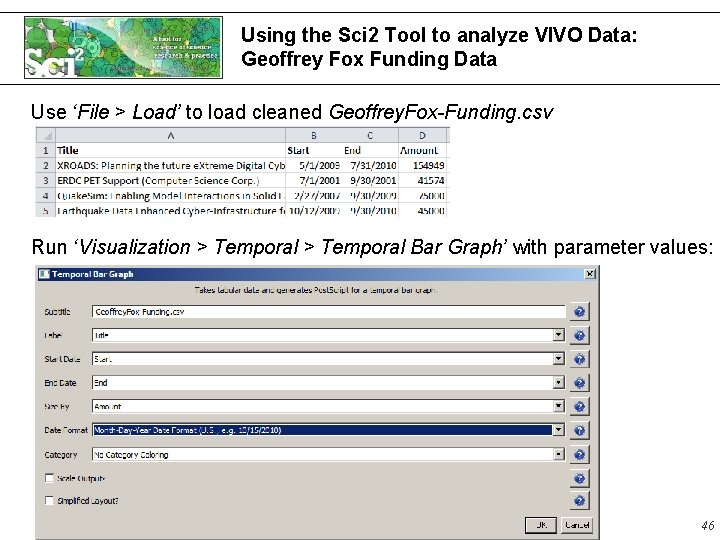Click the Sci2 logo image
720x540 pixels.
click(x=124, y=47)
